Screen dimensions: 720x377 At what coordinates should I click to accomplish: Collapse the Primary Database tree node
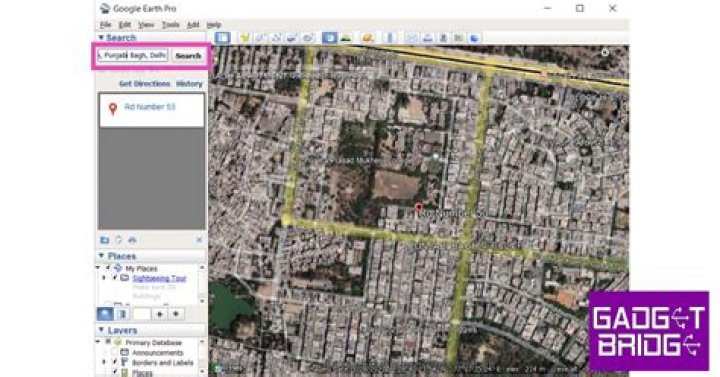coord(98,342)
